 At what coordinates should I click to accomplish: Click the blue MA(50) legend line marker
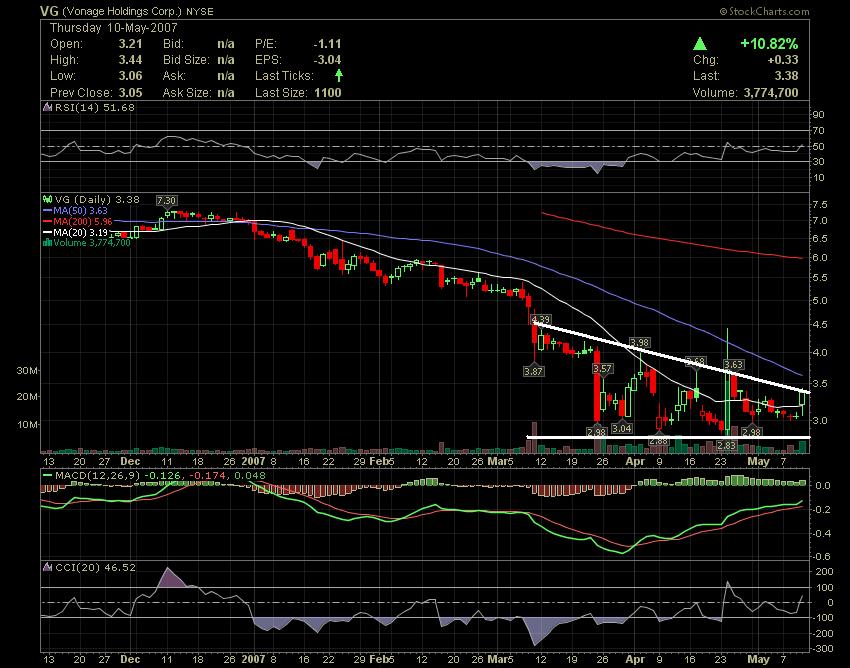48,211
